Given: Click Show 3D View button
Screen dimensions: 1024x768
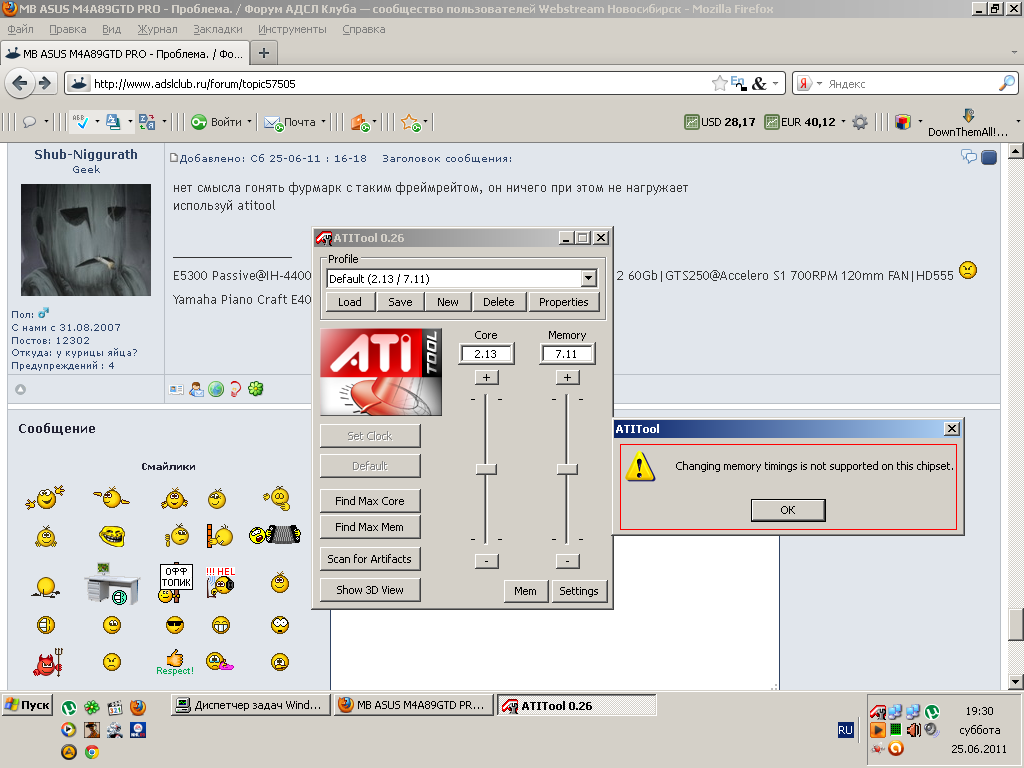Looking at the screenshot, I should click(x=370, y=590).
